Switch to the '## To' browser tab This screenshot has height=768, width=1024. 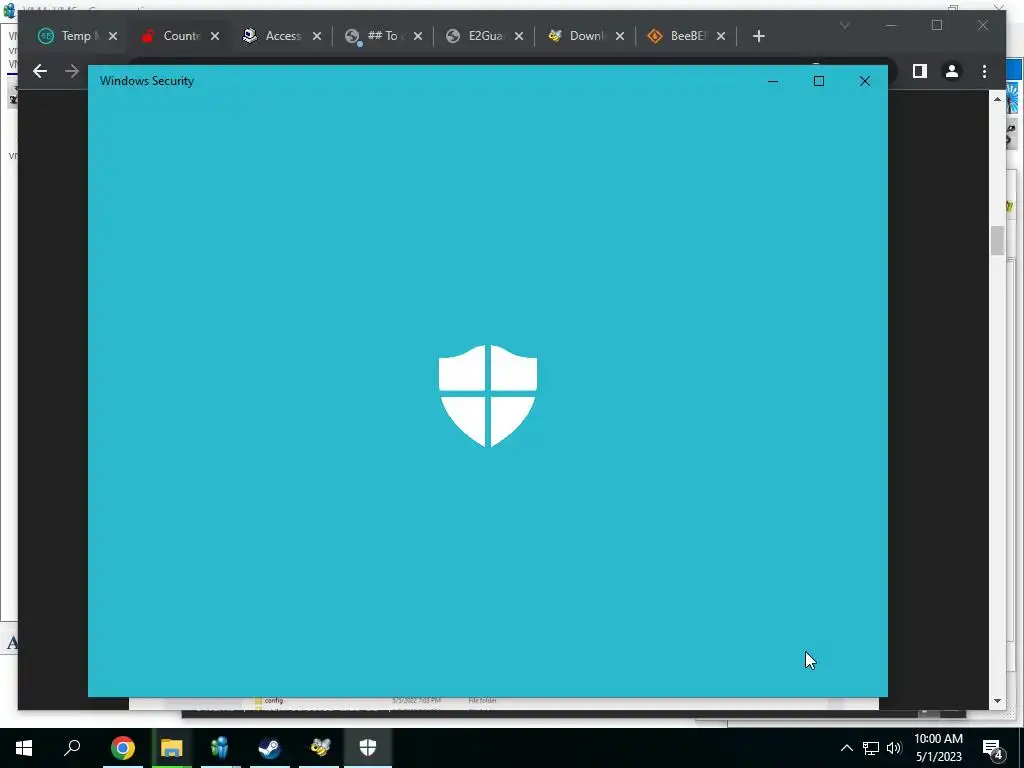pyautogui.click(x=383, y=36)
